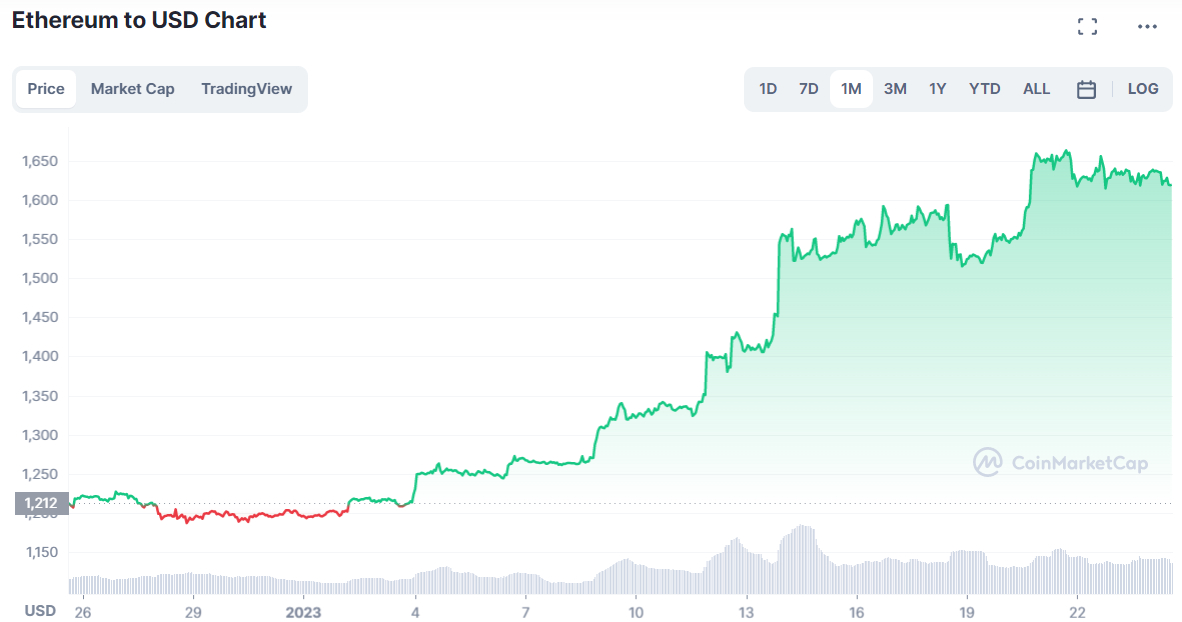Show ALL-time price history
The image size is (1182, 622).
(1036, 89)
